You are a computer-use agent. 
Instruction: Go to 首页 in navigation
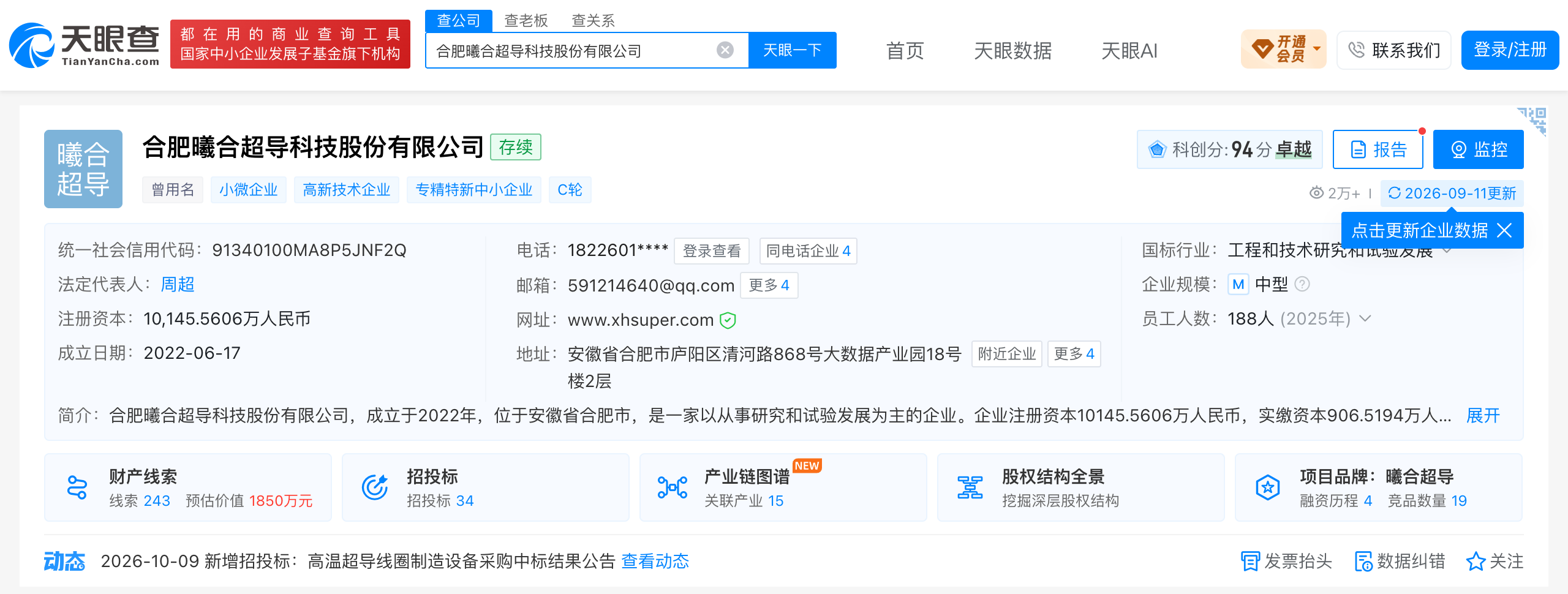point(905,50)
